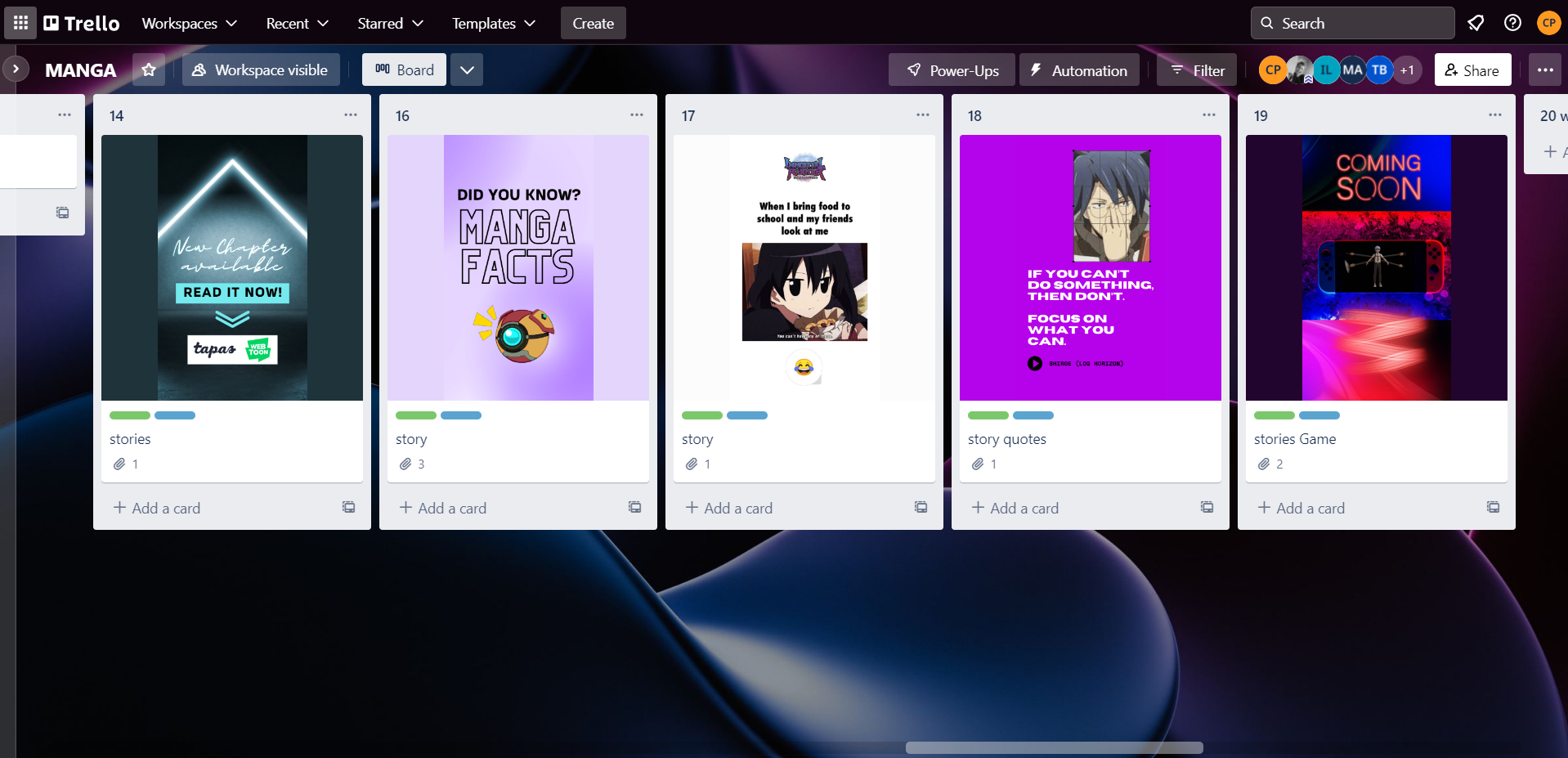The height and width of the screenshot is (758, 1568).
Task: Click card title 'stories Game'
Action: click(1295, 439)
